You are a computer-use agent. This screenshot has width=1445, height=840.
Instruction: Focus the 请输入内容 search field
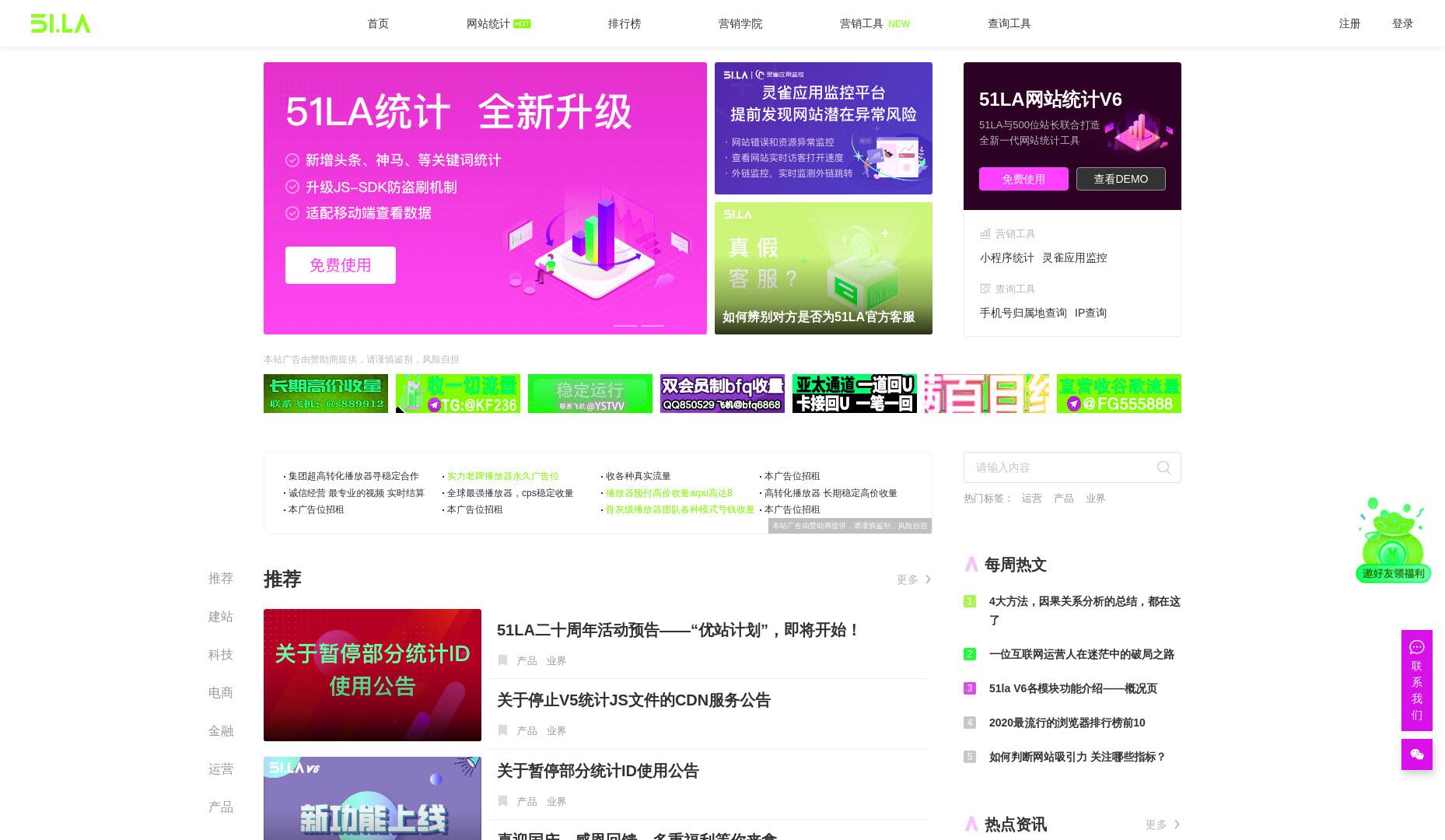click(x=1072, y=467)
